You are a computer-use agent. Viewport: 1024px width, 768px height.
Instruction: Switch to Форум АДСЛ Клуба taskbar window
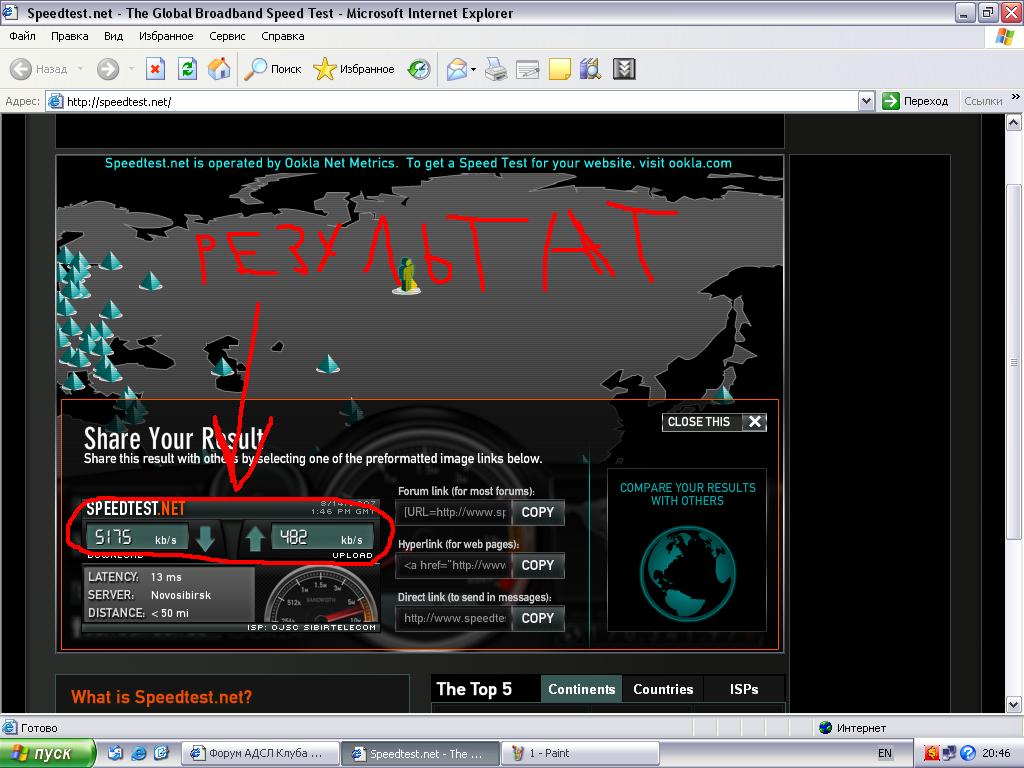tap(259, 753)
